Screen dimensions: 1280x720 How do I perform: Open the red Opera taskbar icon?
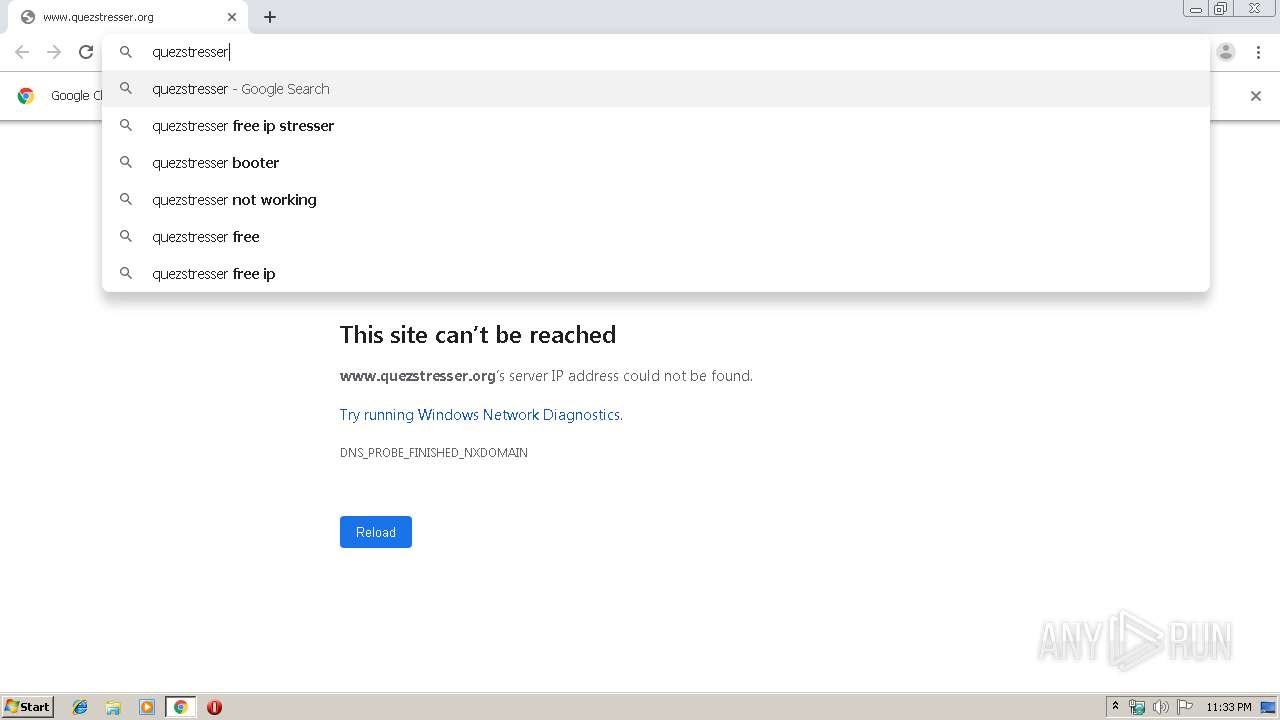[214, 707]
